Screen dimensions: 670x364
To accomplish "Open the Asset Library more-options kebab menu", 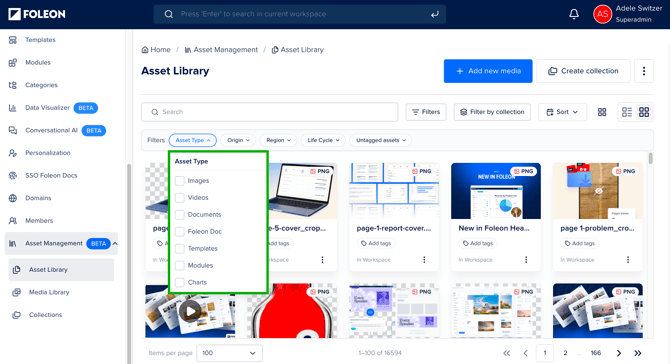I will point(644,71).
